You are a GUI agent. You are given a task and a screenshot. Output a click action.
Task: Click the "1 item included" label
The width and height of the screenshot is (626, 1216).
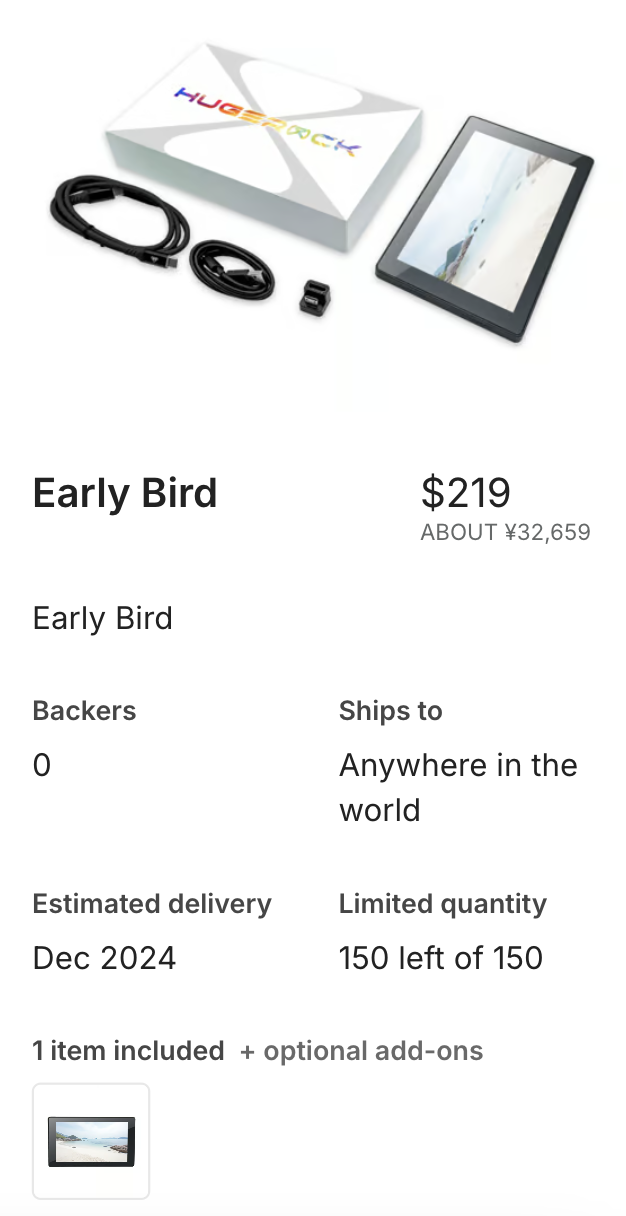[128, 1051]
